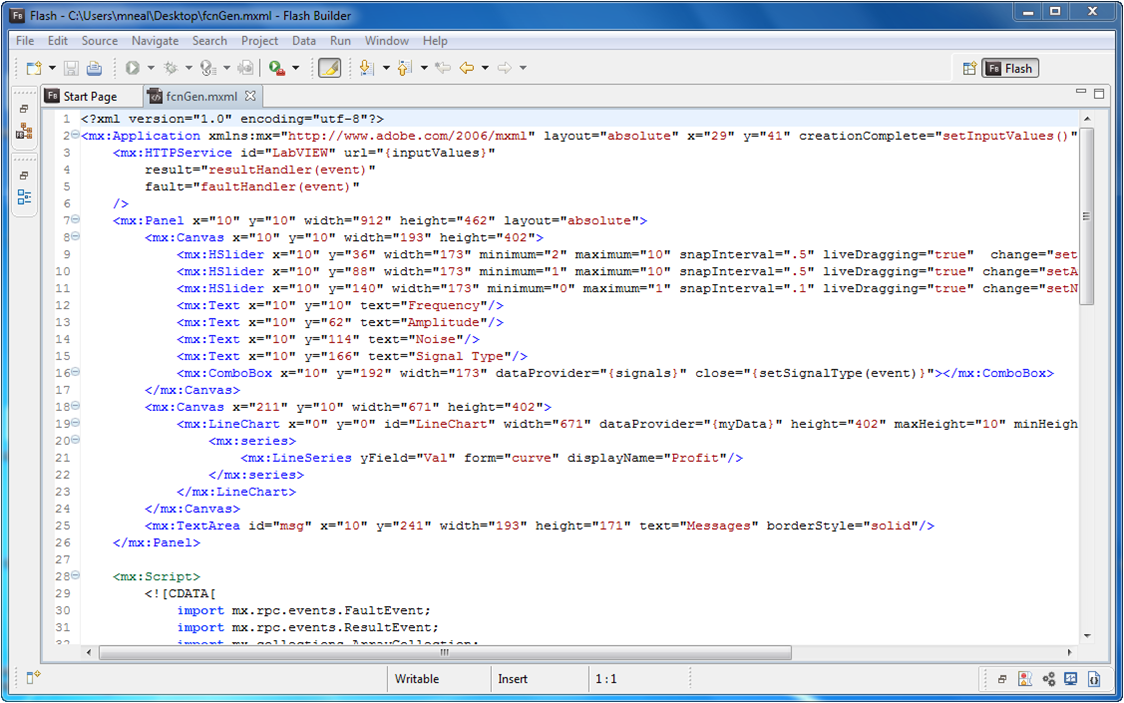Maximize the editor area pane
1124x703 pixels.
(1099, 93)
